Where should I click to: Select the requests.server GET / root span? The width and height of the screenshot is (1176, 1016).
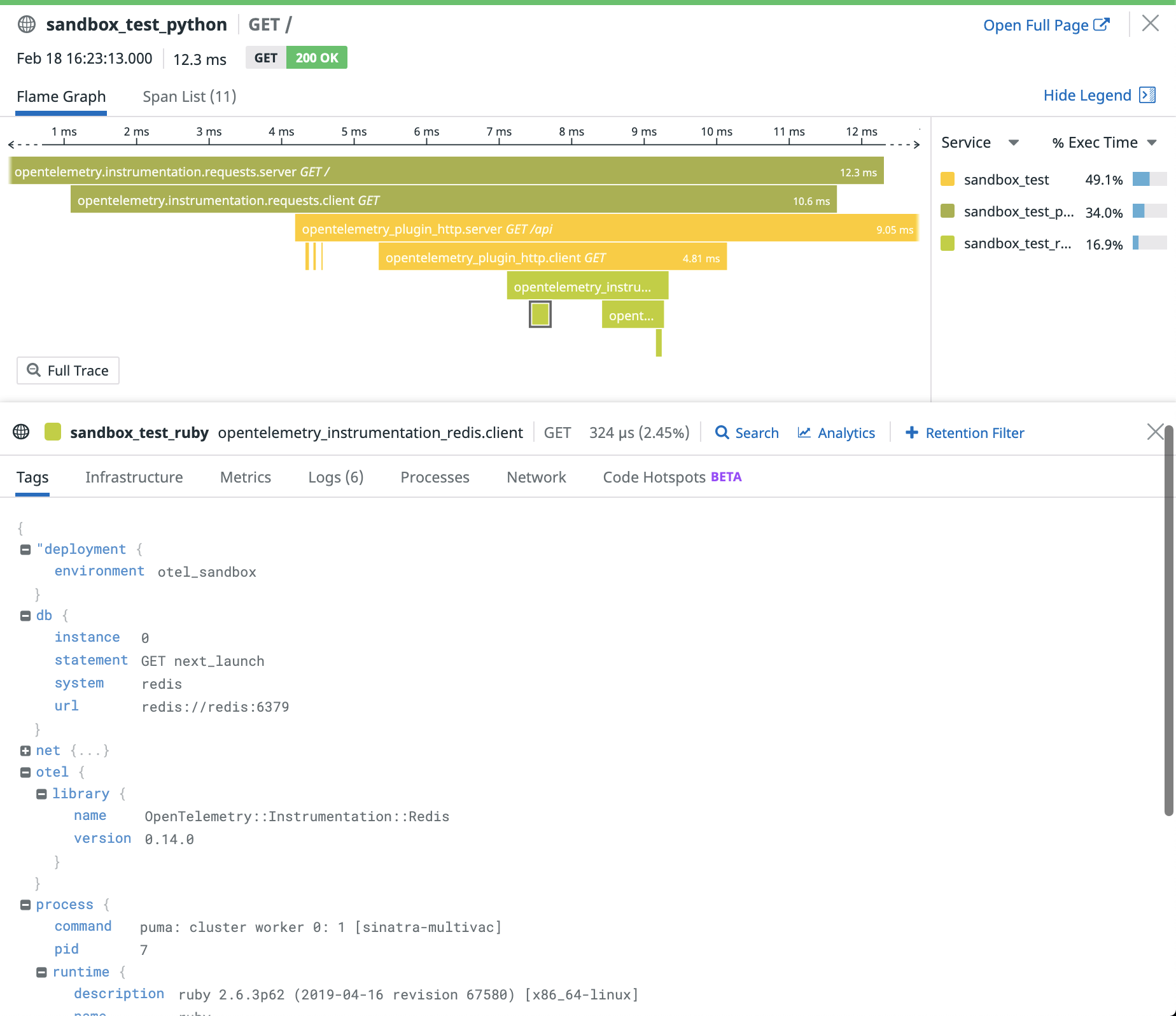(446, 171)
